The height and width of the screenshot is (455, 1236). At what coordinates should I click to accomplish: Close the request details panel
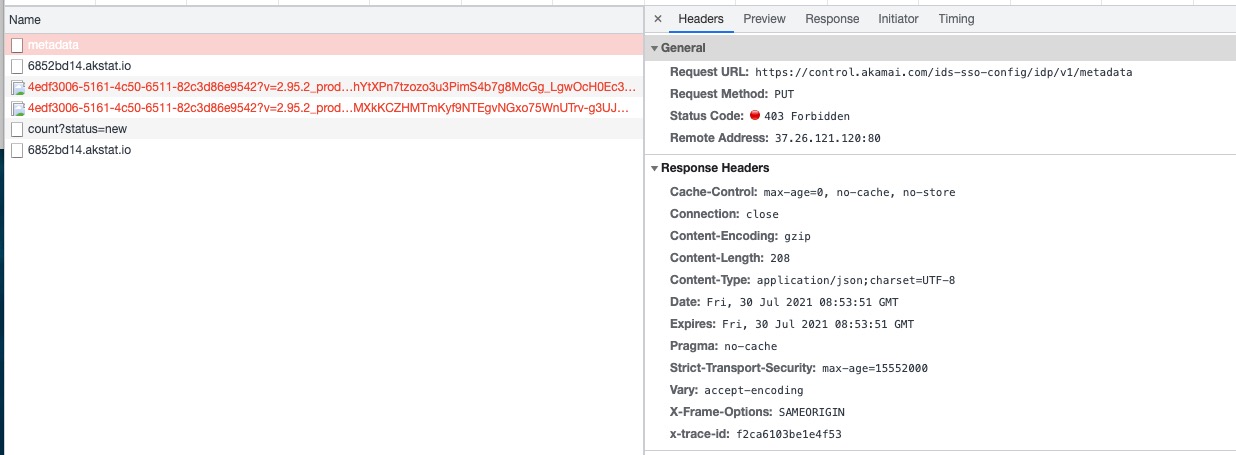tap(657, 19)
